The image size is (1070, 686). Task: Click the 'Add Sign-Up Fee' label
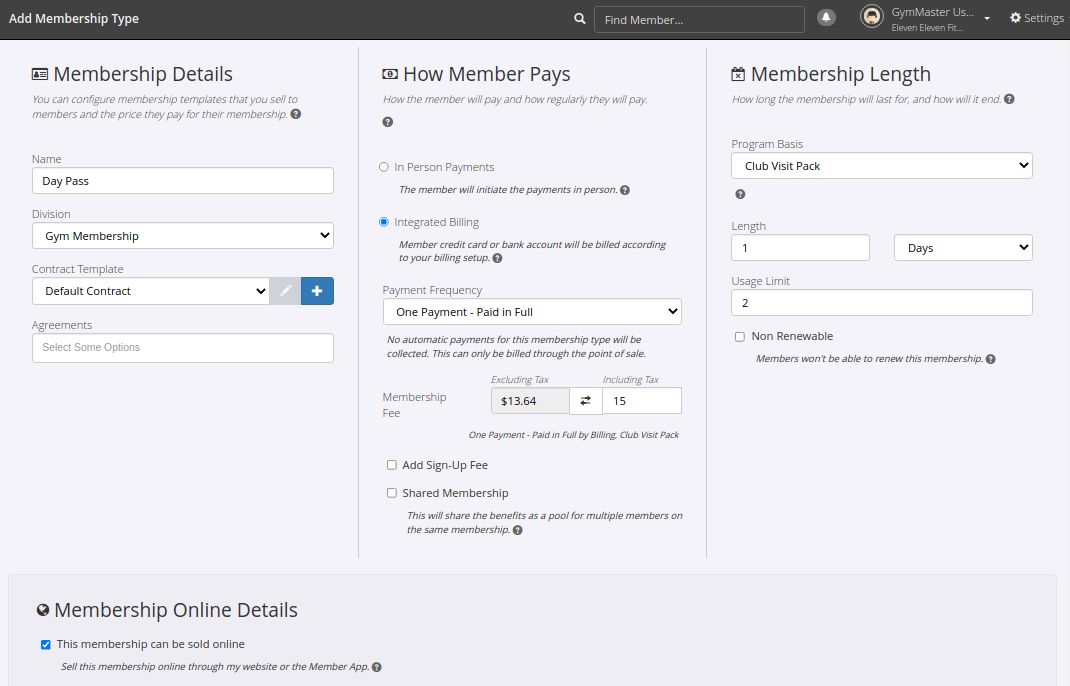445,465
